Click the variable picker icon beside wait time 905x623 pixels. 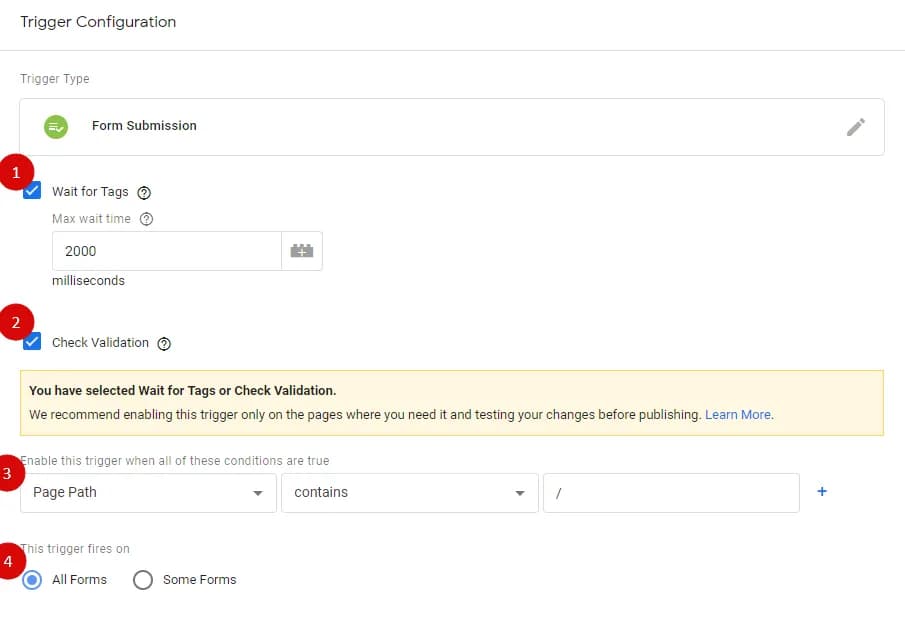(x=301, y=250)
